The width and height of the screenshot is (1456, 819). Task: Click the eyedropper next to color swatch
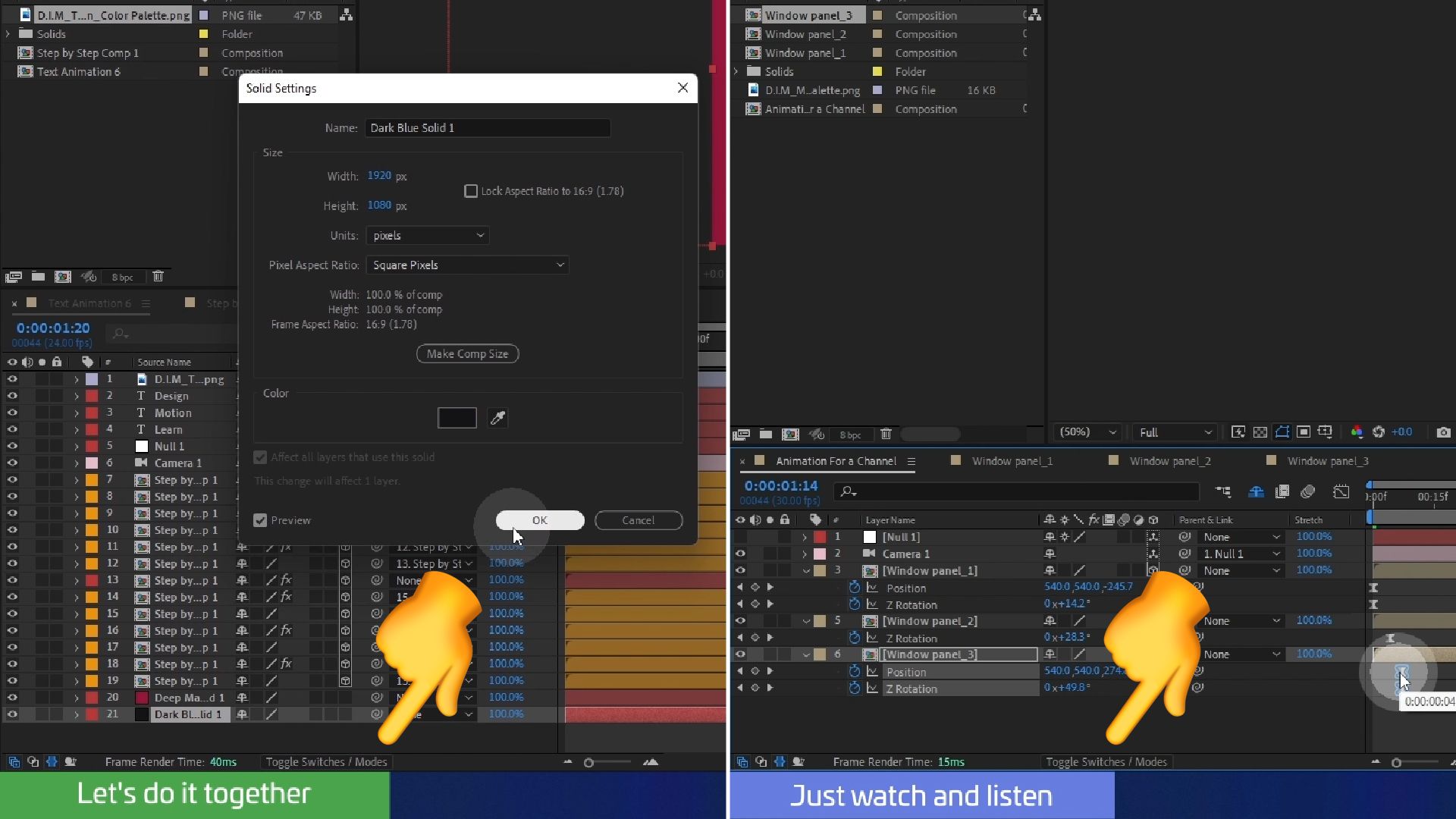click(x=497, y=418)
